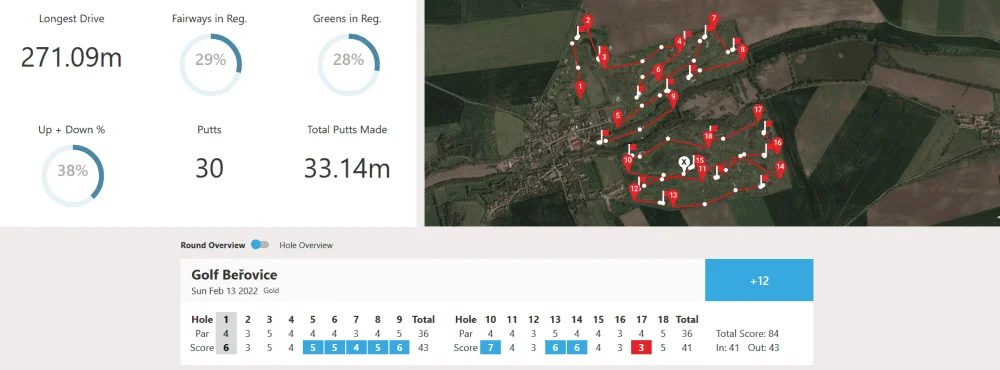Select hole 1 column in scorecard

226,334
